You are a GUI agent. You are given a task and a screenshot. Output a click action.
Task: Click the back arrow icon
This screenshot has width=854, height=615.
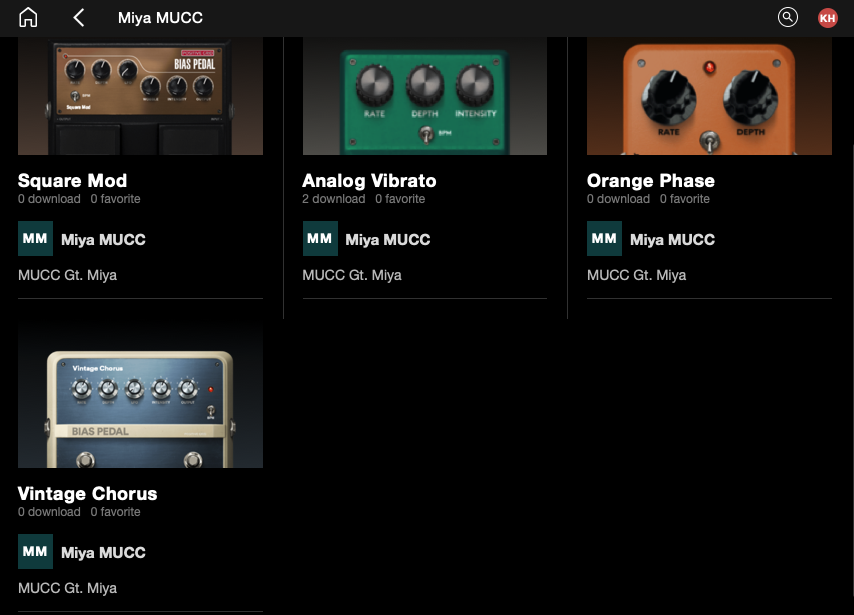pyautogui.click(x=78, y=17)
